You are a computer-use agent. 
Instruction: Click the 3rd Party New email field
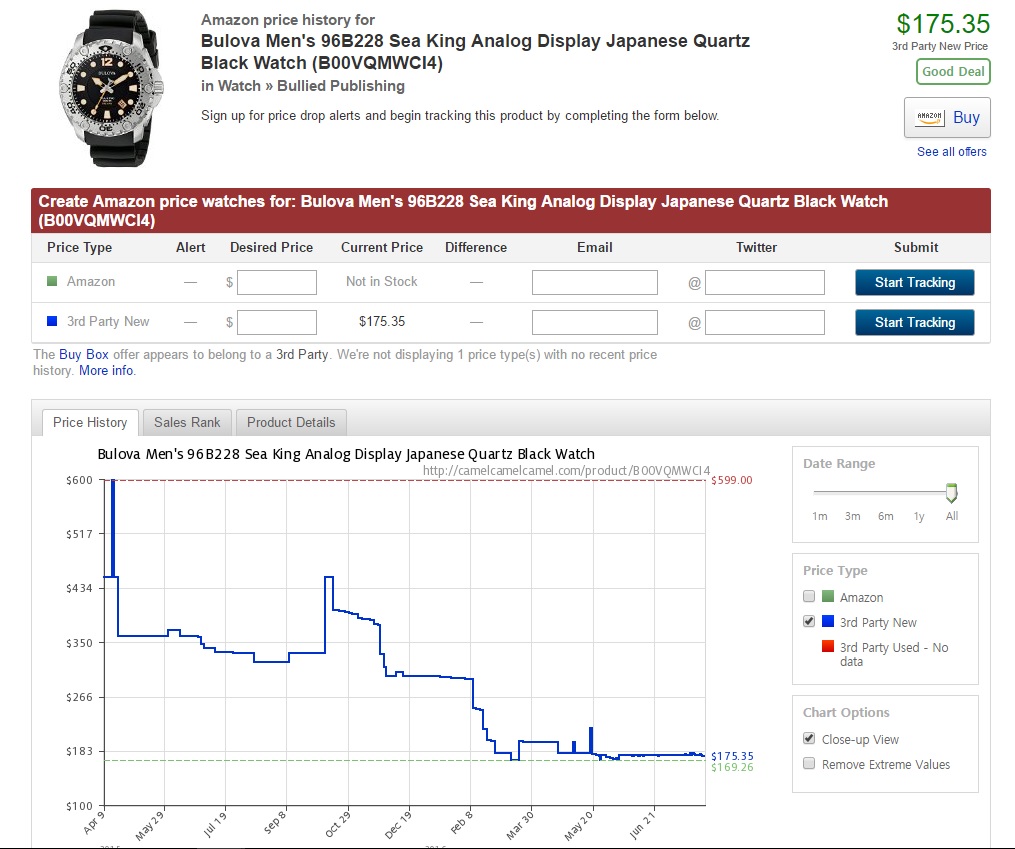coord(594,323)
